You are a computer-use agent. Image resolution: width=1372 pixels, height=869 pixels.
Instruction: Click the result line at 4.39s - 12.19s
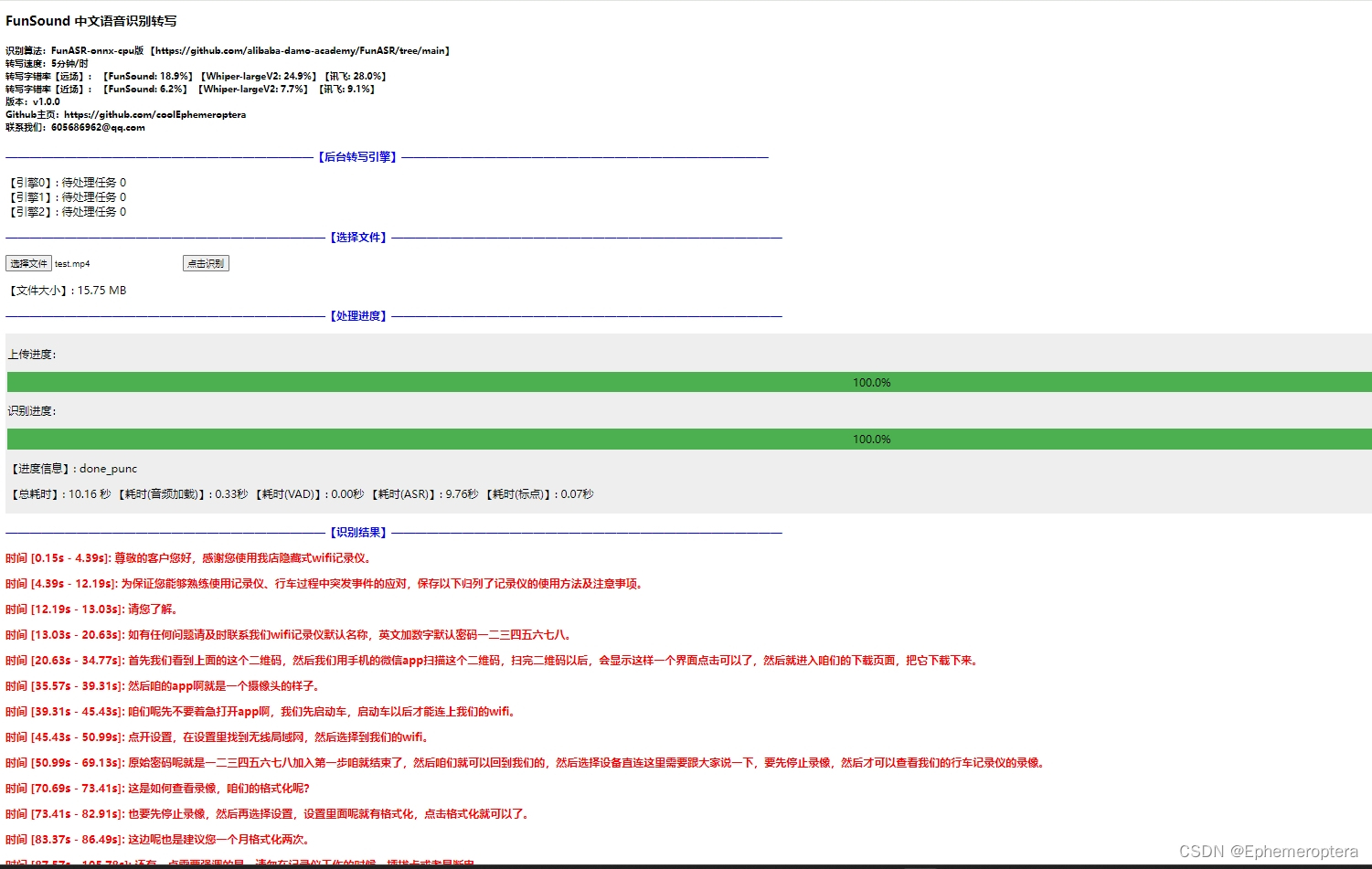pos(324,584)
